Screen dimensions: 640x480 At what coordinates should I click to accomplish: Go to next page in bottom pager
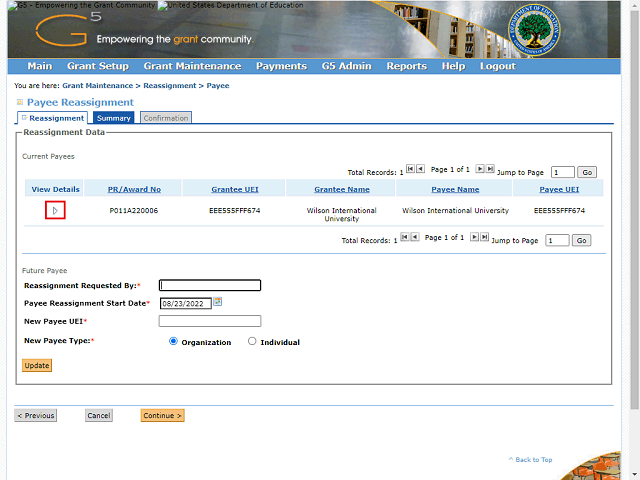474,237
